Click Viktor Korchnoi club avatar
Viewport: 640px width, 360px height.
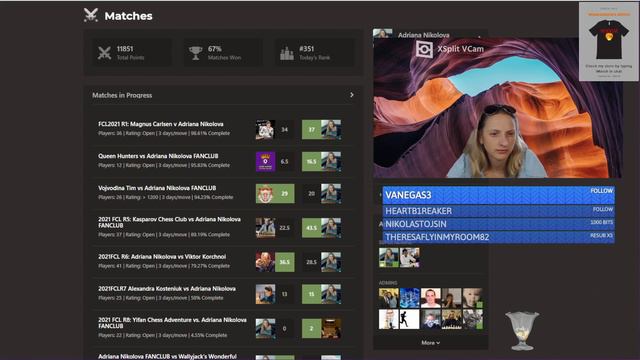tap(265, 262)
